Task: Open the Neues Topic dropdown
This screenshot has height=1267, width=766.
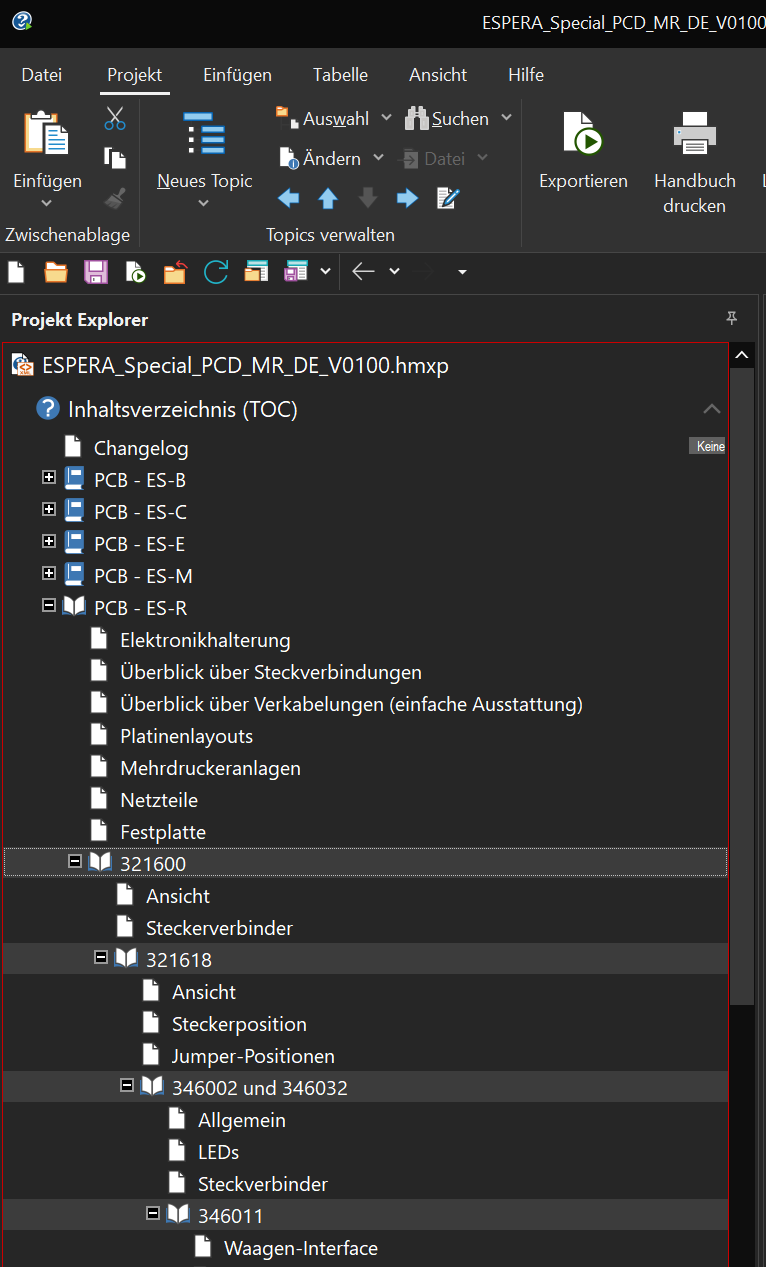Action: point(204,203)
